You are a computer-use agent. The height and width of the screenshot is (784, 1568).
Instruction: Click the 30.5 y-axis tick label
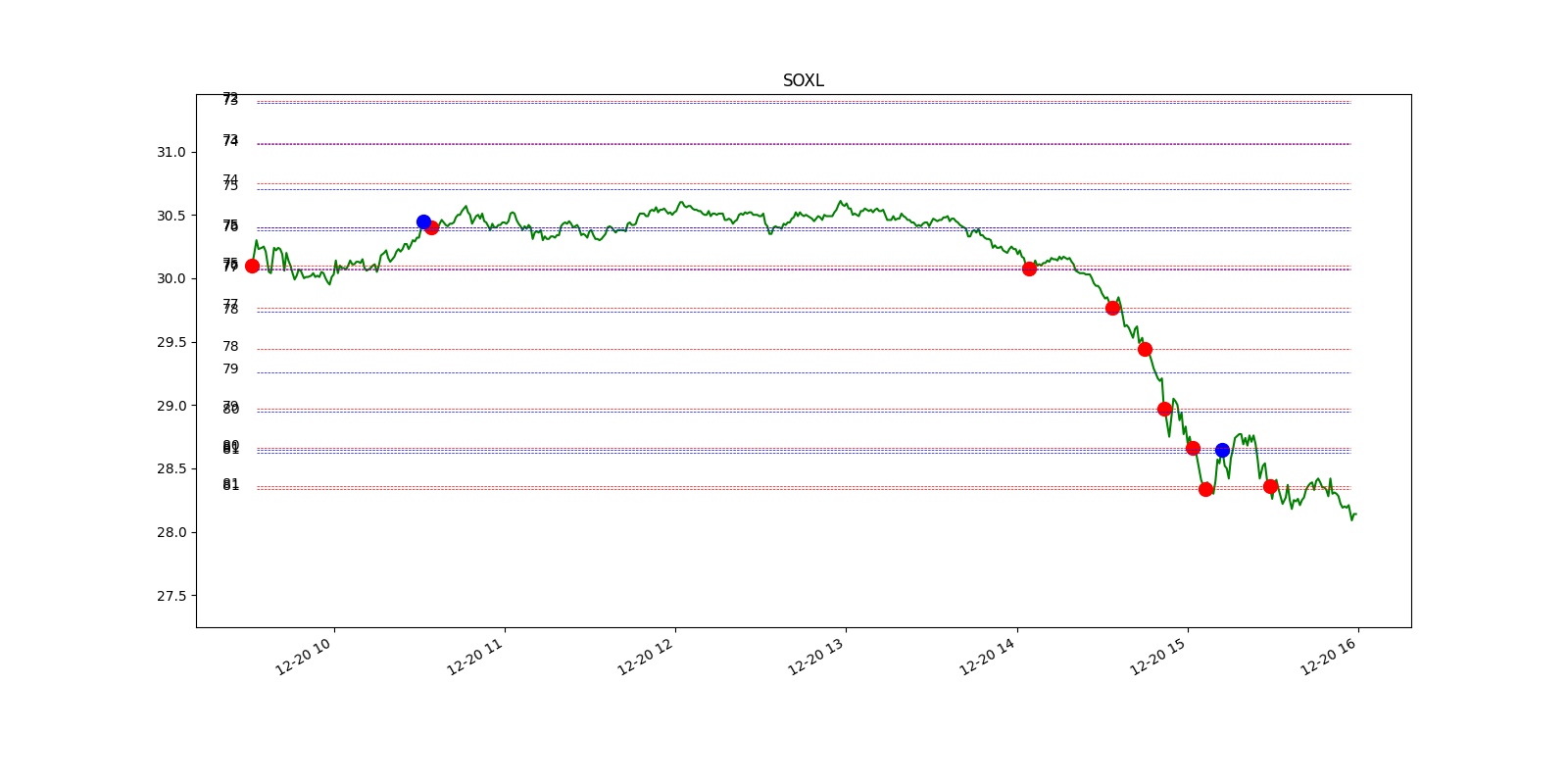pos(171,216)
